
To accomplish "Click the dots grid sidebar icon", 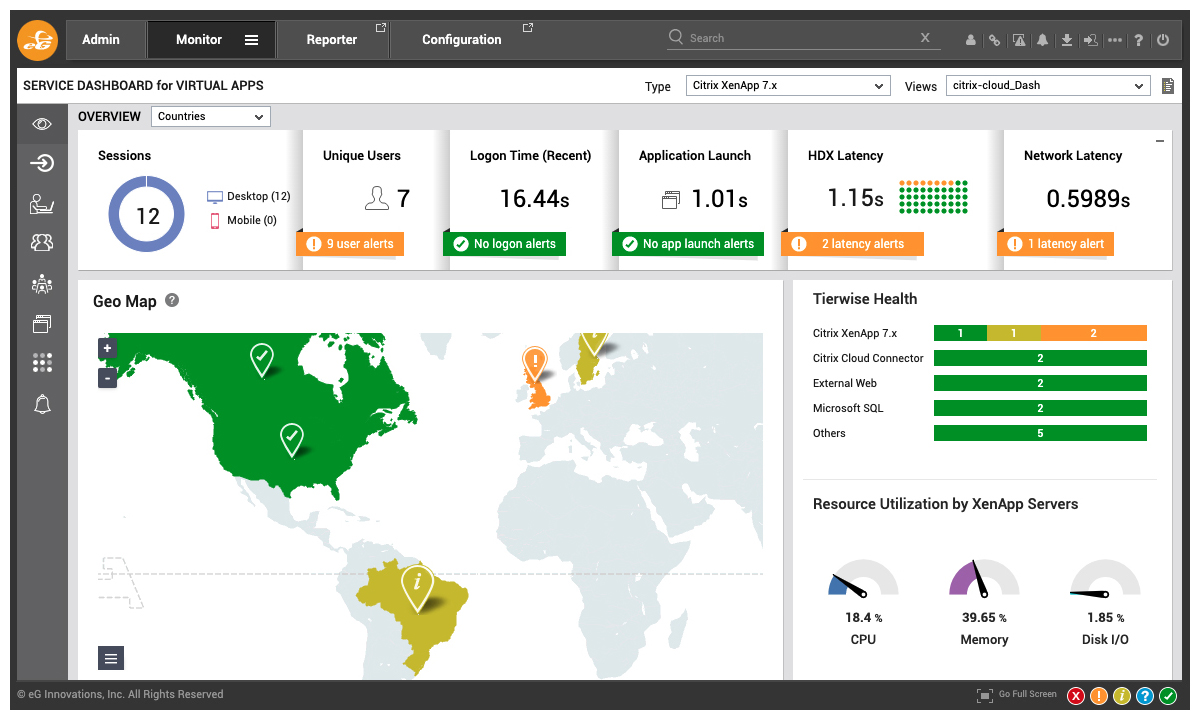I will point(42,363).
